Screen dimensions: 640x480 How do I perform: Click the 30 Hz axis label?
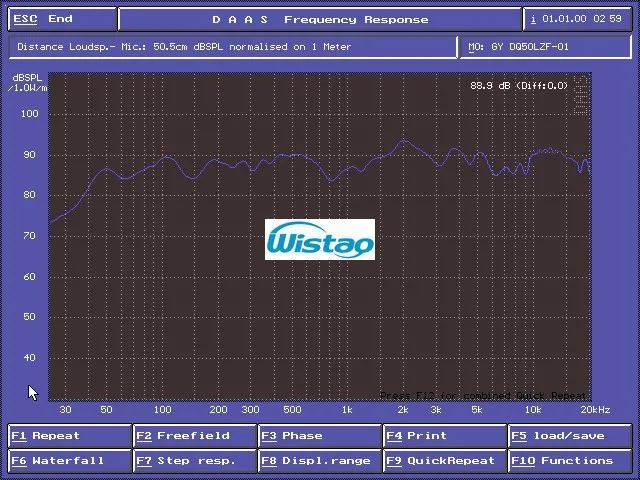click(65, 410)
